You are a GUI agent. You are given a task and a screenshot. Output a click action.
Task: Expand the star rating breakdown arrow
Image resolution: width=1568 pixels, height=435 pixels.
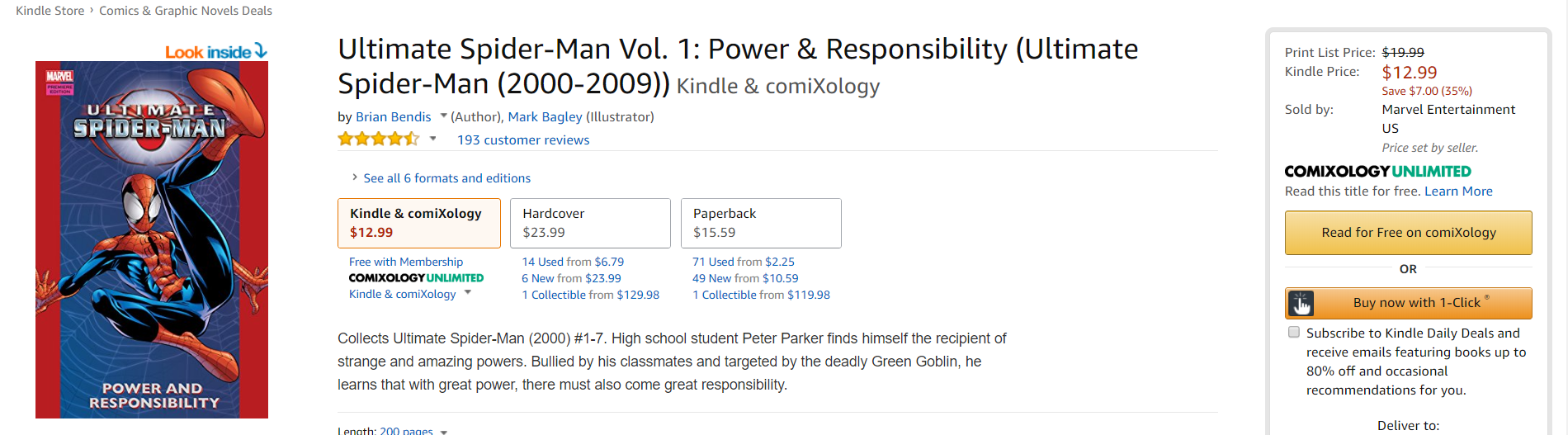coord(432,139)
